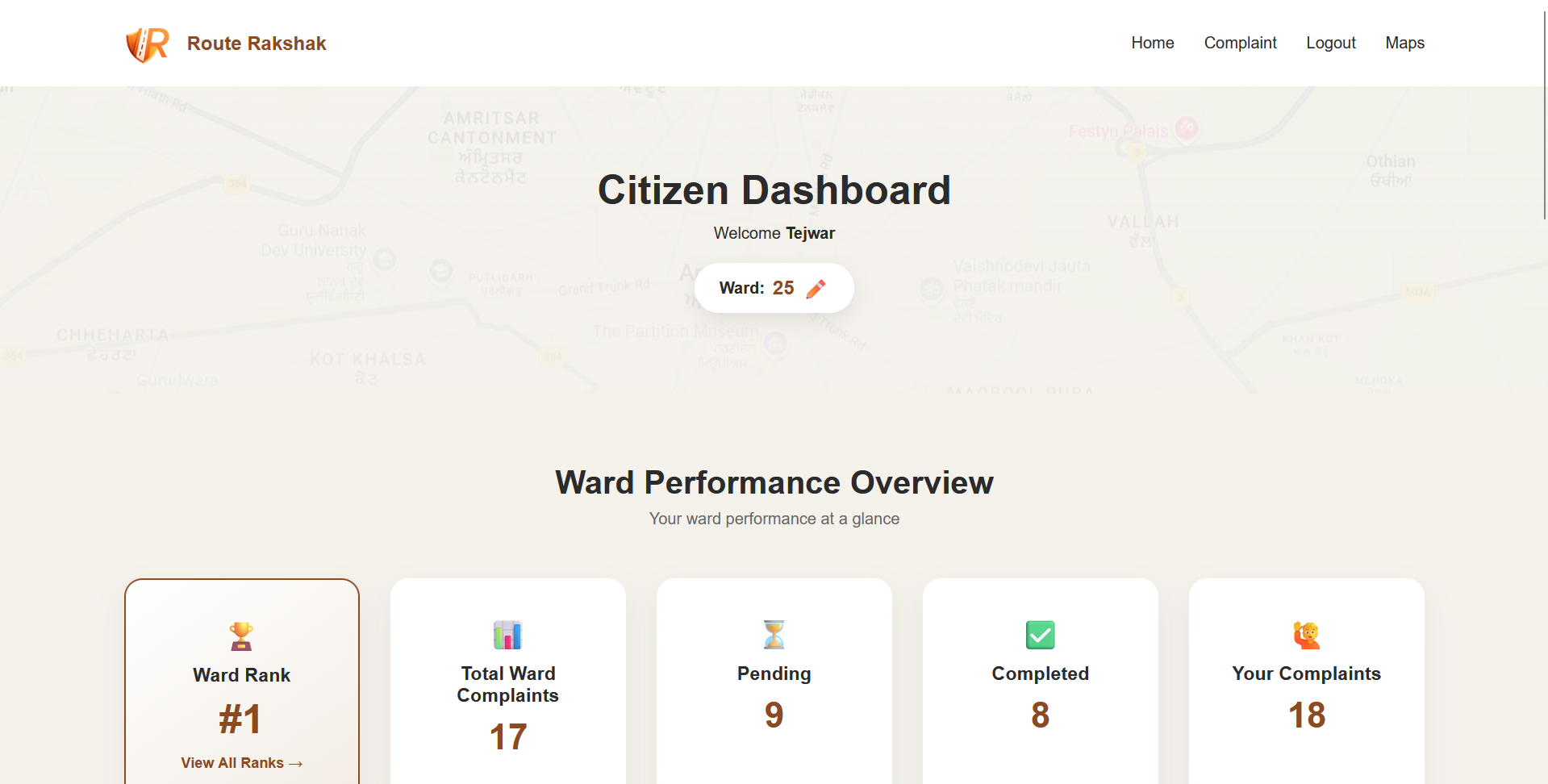This screenshot has height=784, width=1548.
Task: Click the hourglass icon on Pending card
Action: coord(774,635)
